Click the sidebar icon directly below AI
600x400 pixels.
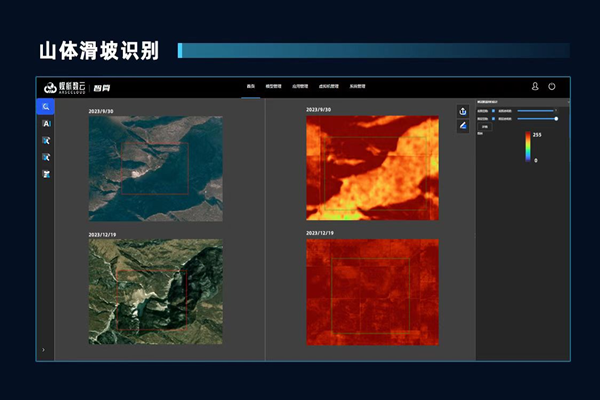pos(46,140)
